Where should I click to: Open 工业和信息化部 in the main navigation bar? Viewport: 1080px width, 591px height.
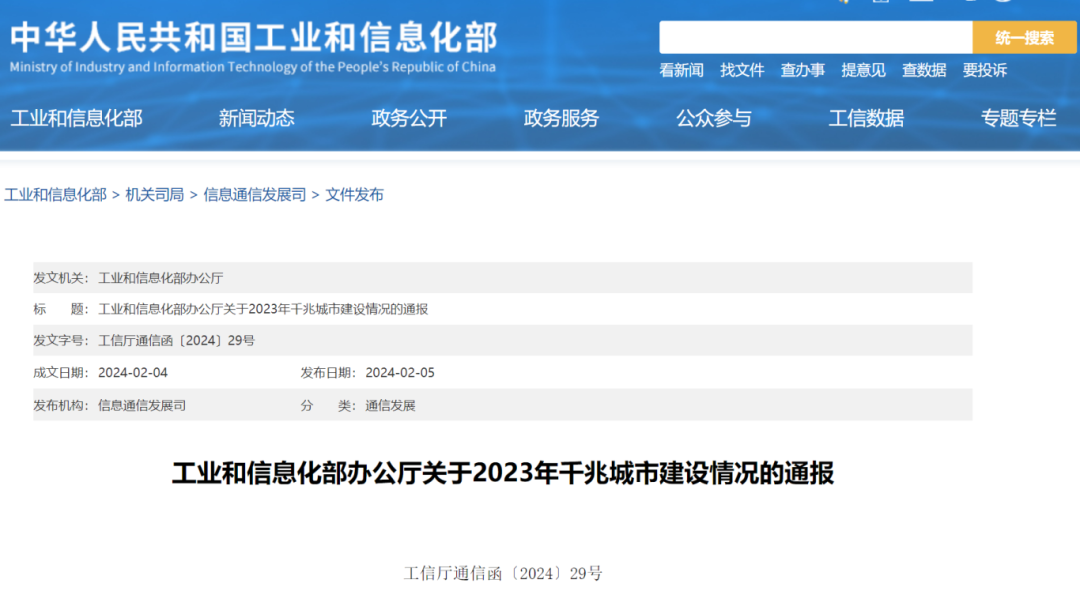coord(76,118)
